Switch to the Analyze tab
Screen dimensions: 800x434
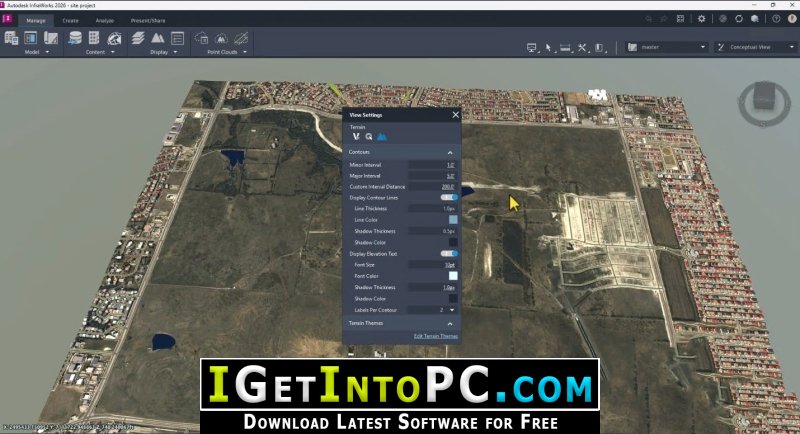point(105,21)
